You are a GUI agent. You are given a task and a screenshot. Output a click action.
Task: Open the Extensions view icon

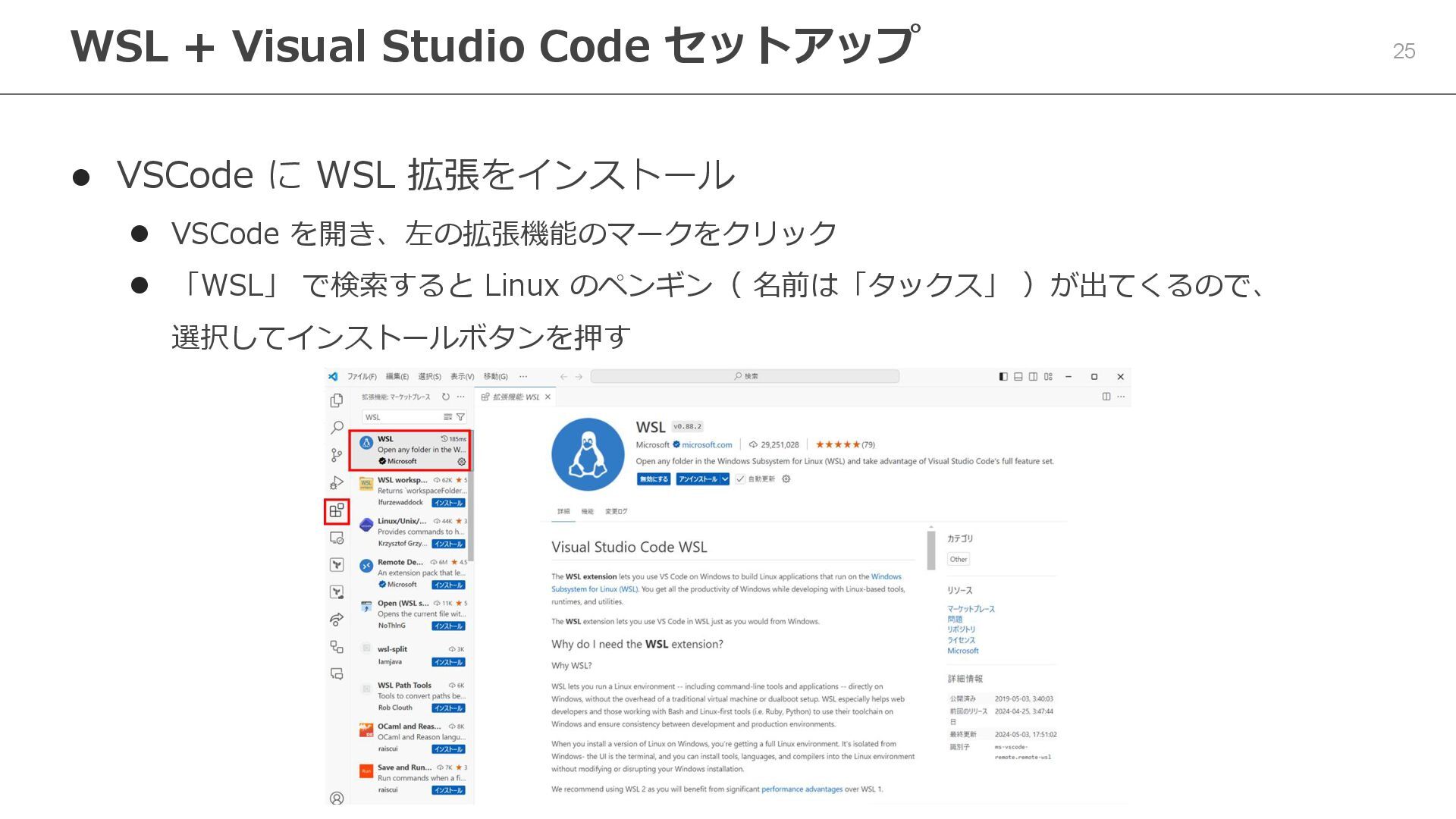(337, 510)
